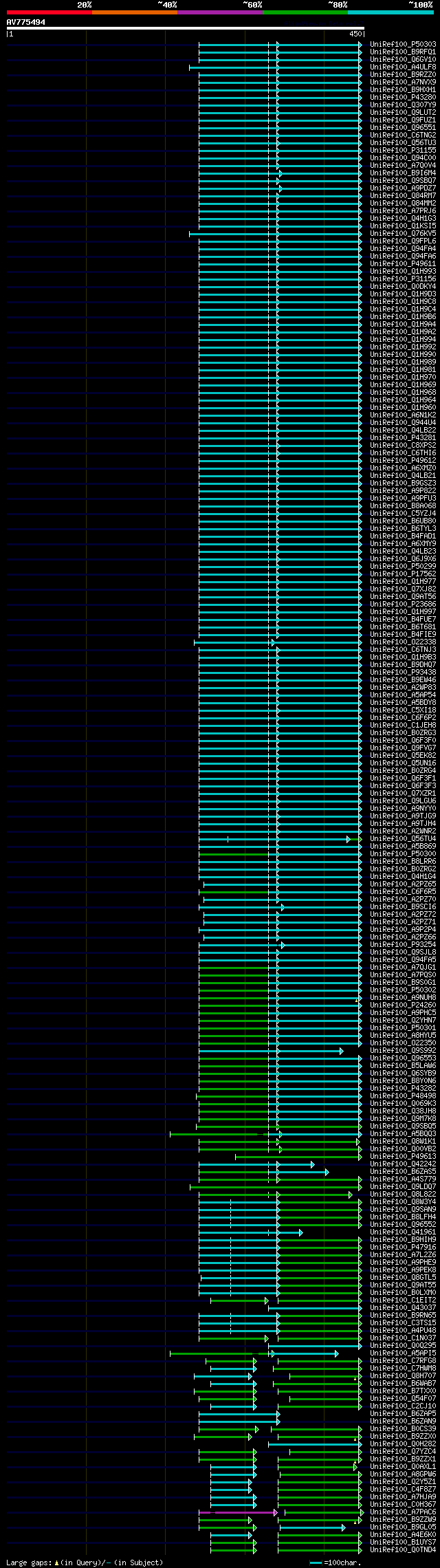Click label UniRef100_P43281
The image size is (440, 1568).
pos(403,437)
